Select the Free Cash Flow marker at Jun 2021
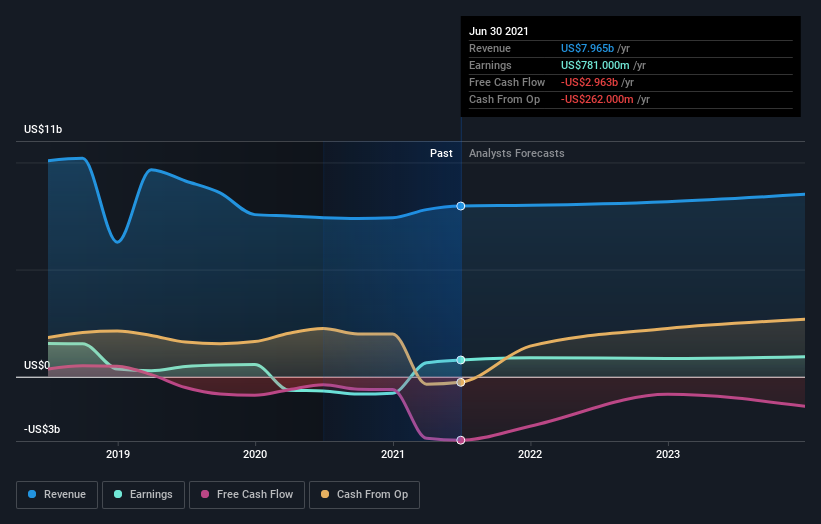 (x=461, y=440)
